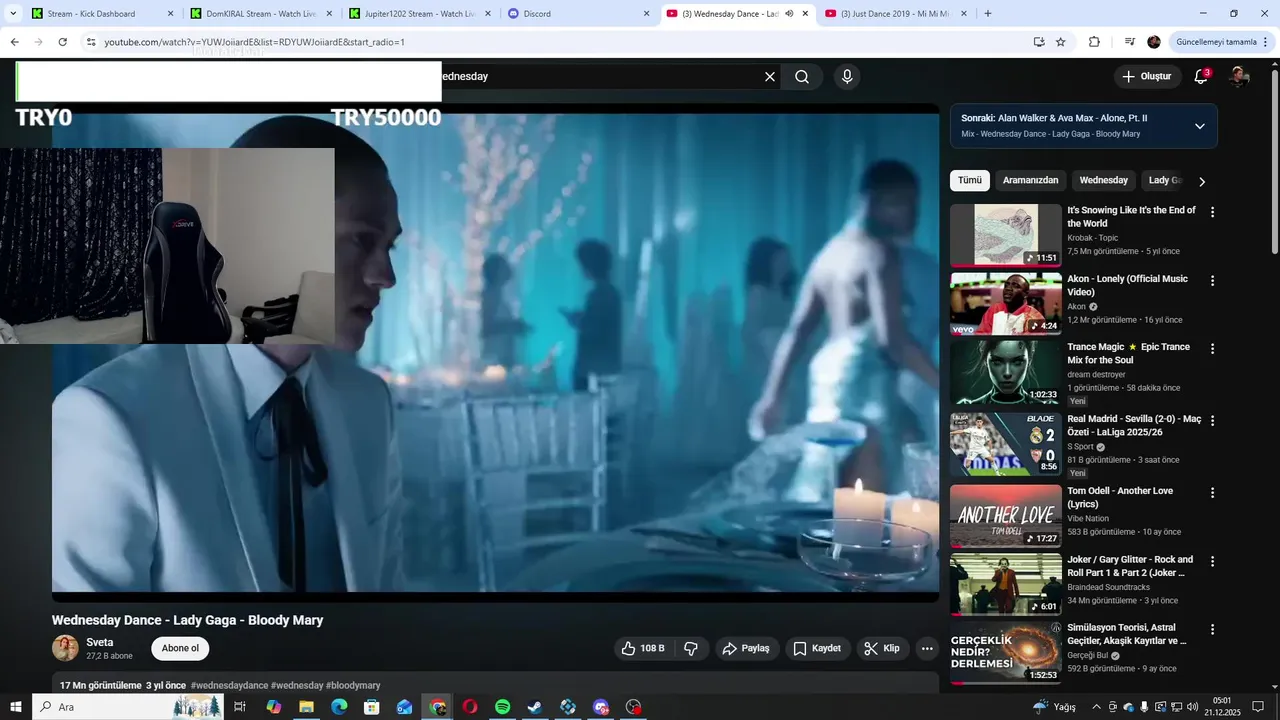
Task: Click the install app icon in address bar
Action: click(x=1039, y=42)
